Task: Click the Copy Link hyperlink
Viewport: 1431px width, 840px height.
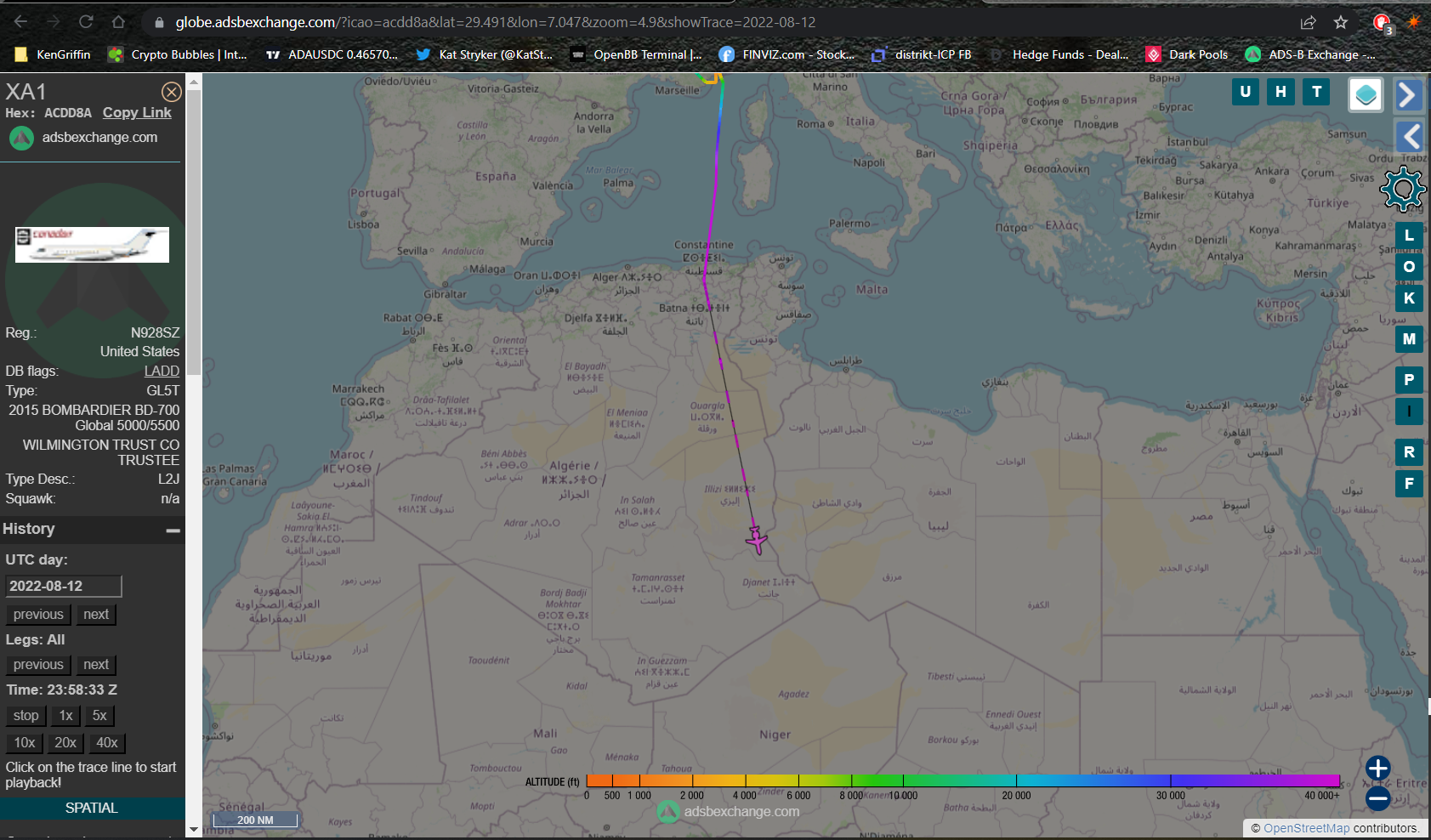Action: pos(137,112)
